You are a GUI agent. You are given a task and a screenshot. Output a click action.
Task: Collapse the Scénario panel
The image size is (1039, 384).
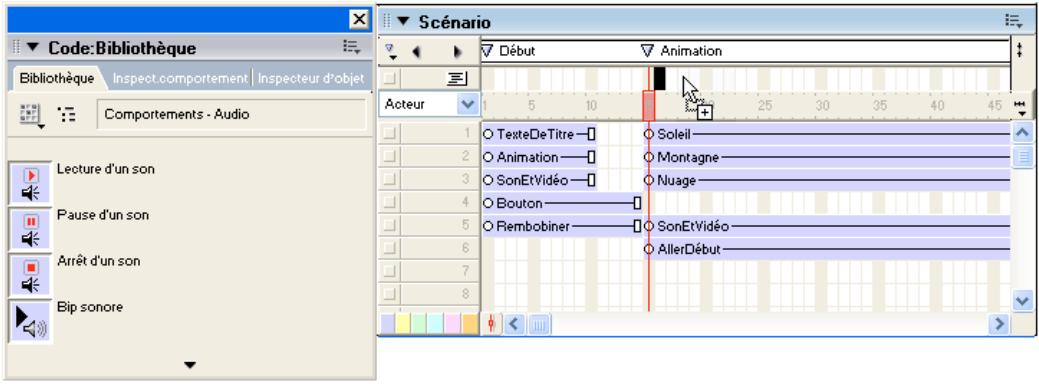click(403, 22)
